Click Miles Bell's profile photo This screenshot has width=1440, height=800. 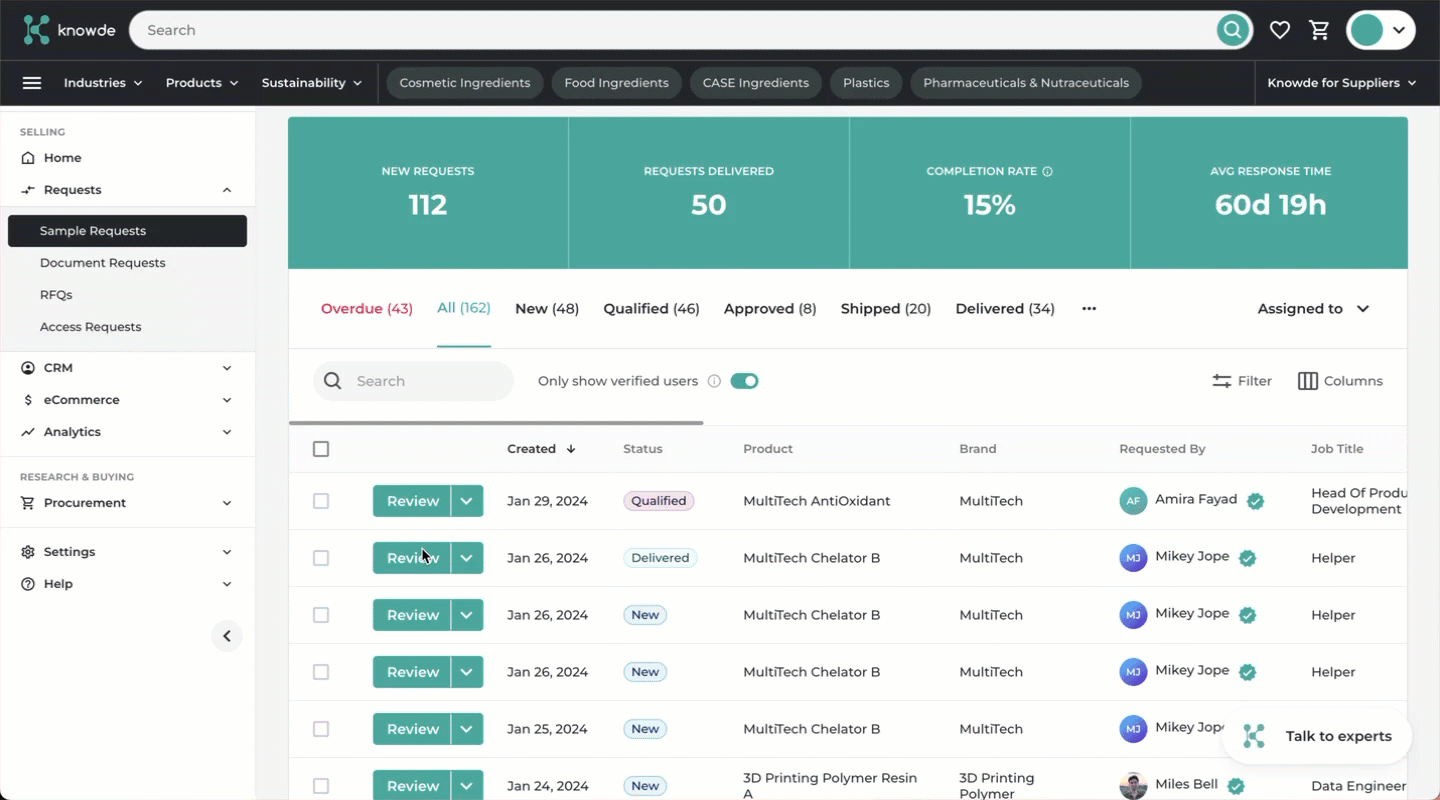[1133, 786]
